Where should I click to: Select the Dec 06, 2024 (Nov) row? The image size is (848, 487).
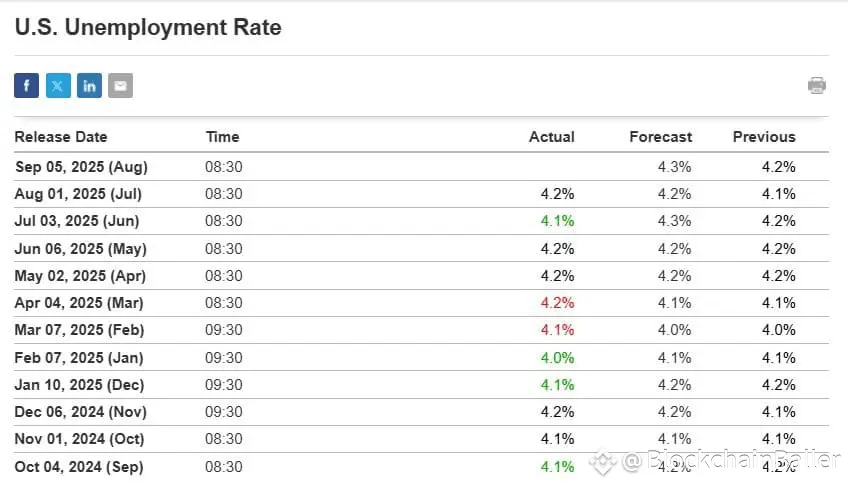pyautogui.click(x=421, y=412)
